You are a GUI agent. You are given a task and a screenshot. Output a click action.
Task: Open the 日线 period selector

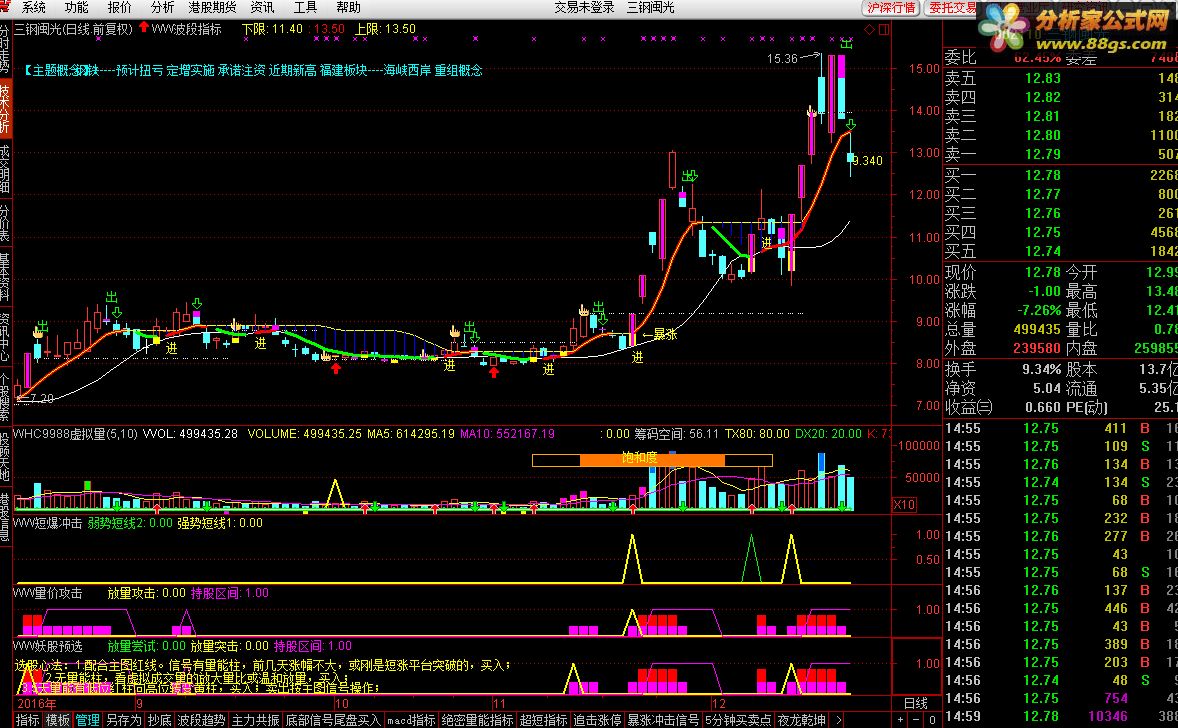click(916, 703)
